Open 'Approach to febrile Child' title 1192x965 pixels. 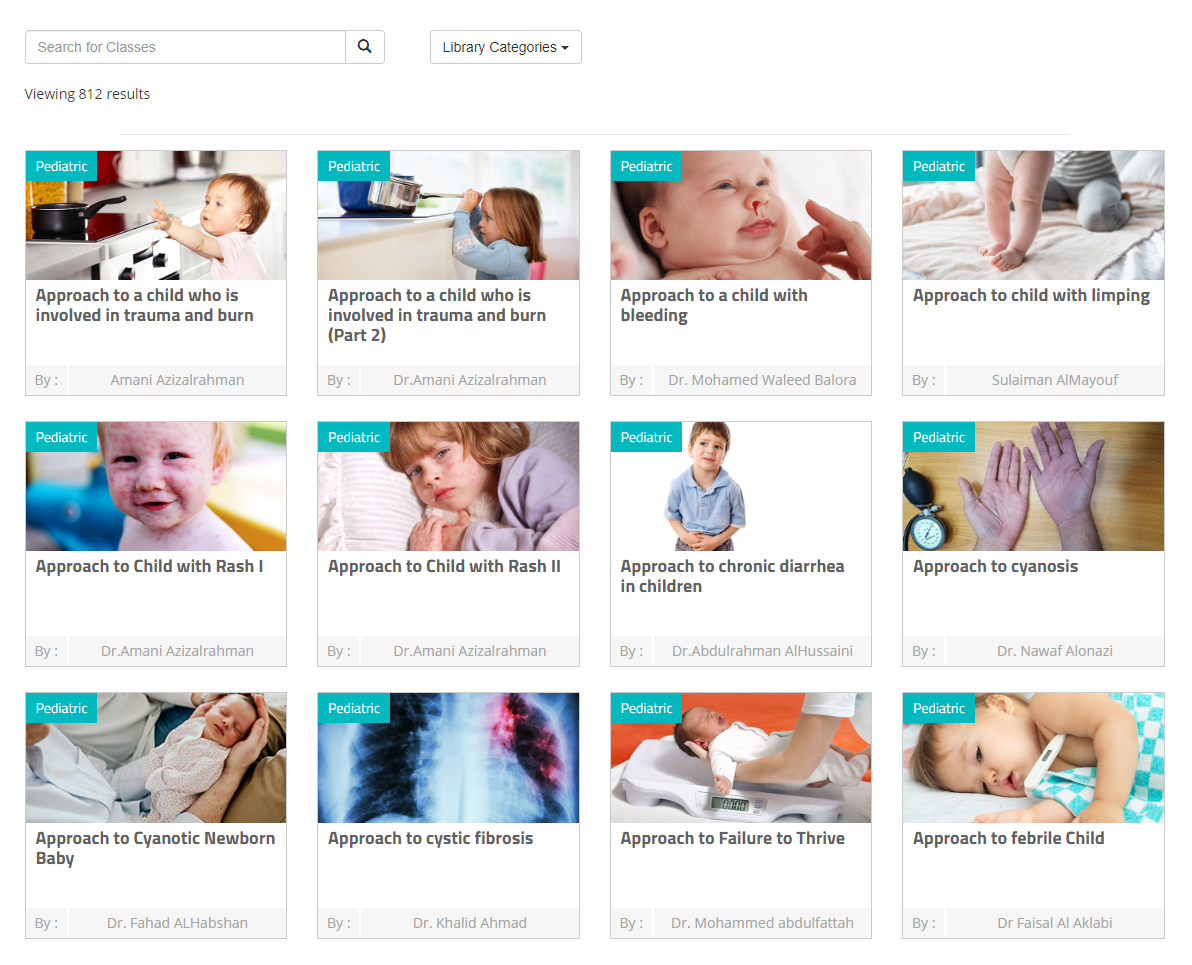point(1009,838)
